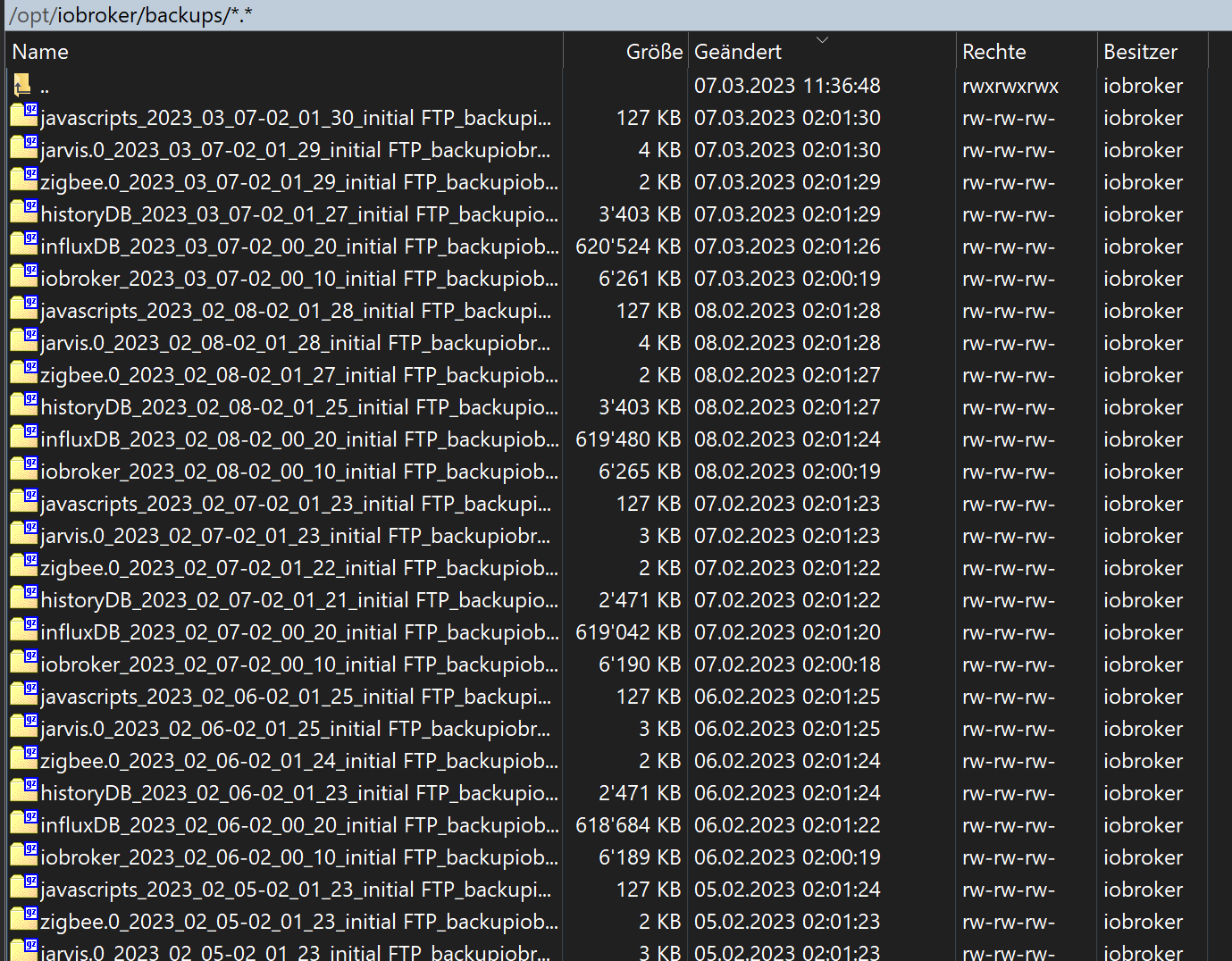This screenshot has height=961, width=1232.
Task: Pick the zigbee.0_2023_03_07-02_01_29 archive icon
Action: pos(24,180)
